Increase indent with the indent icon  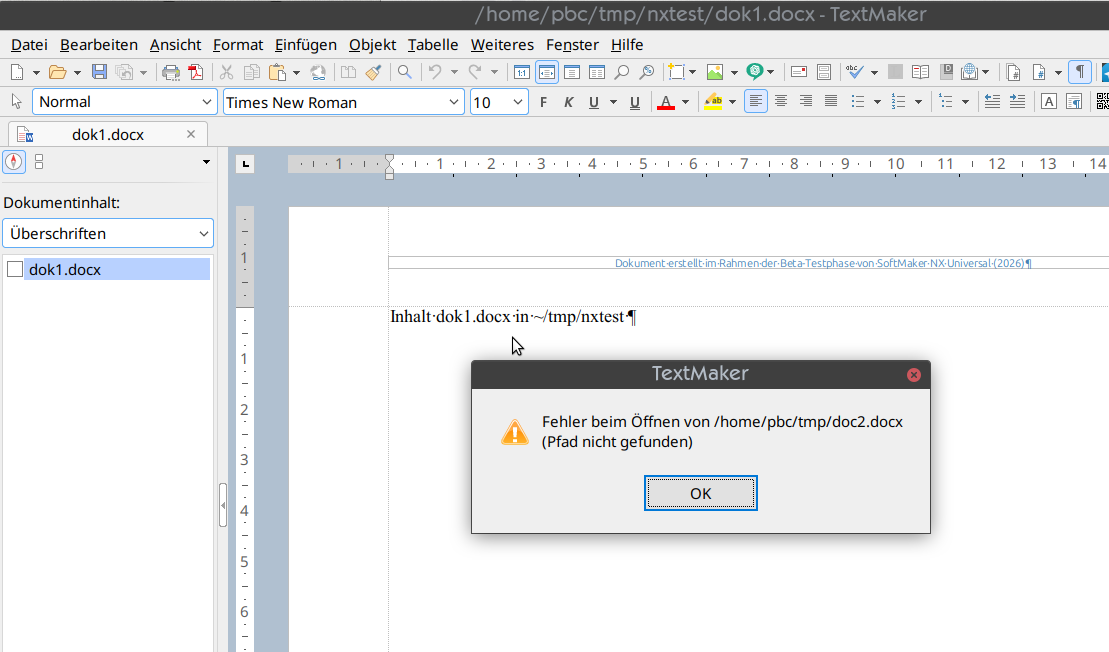coord(1017,102)
